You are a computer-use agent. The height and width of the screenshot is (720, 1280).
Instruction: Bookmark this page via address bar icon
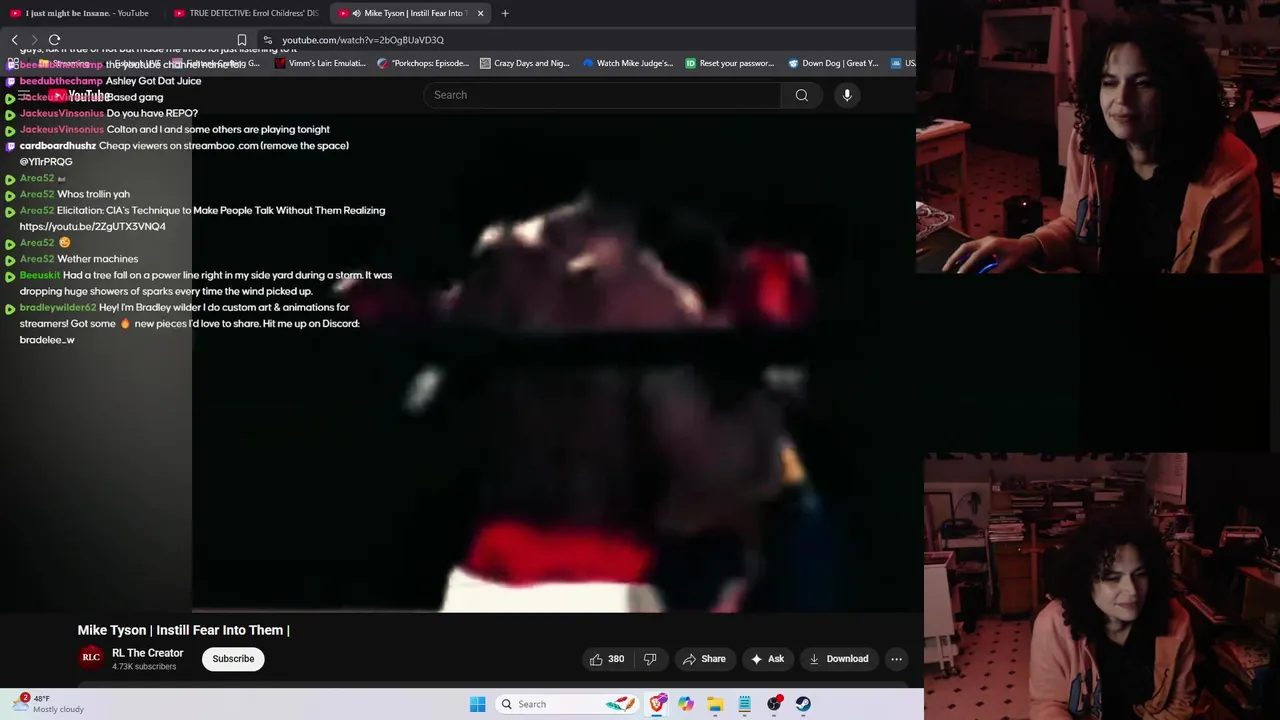pyautogui.click(x=242, y=40)
